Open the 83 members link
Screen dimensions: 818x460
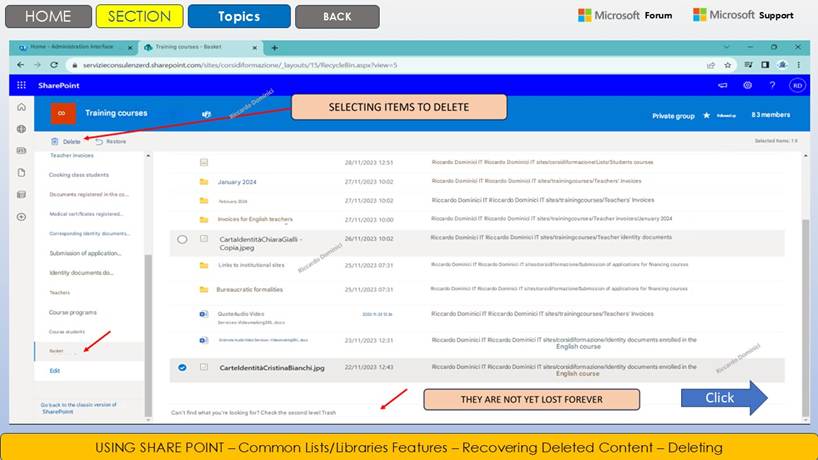click(x=771, y=115)
